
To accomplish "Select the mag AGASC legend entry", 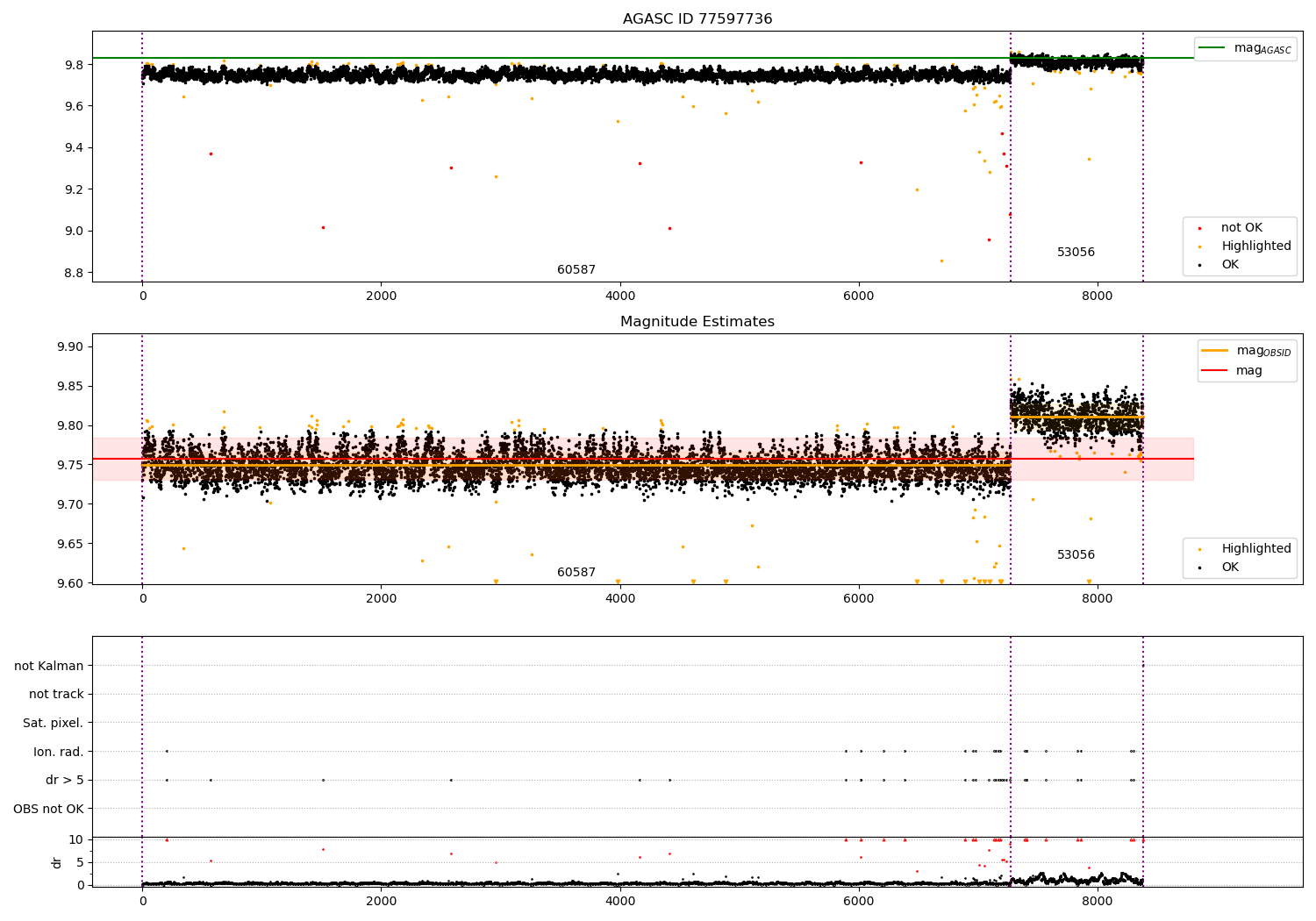I will [x=1245, y=48].
